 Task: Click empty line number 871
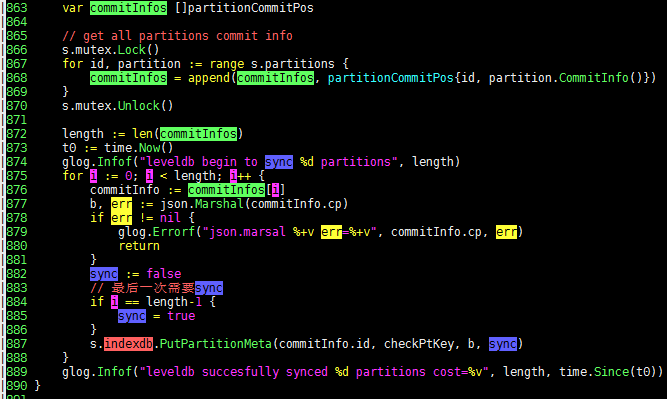[x=17, y=120]
